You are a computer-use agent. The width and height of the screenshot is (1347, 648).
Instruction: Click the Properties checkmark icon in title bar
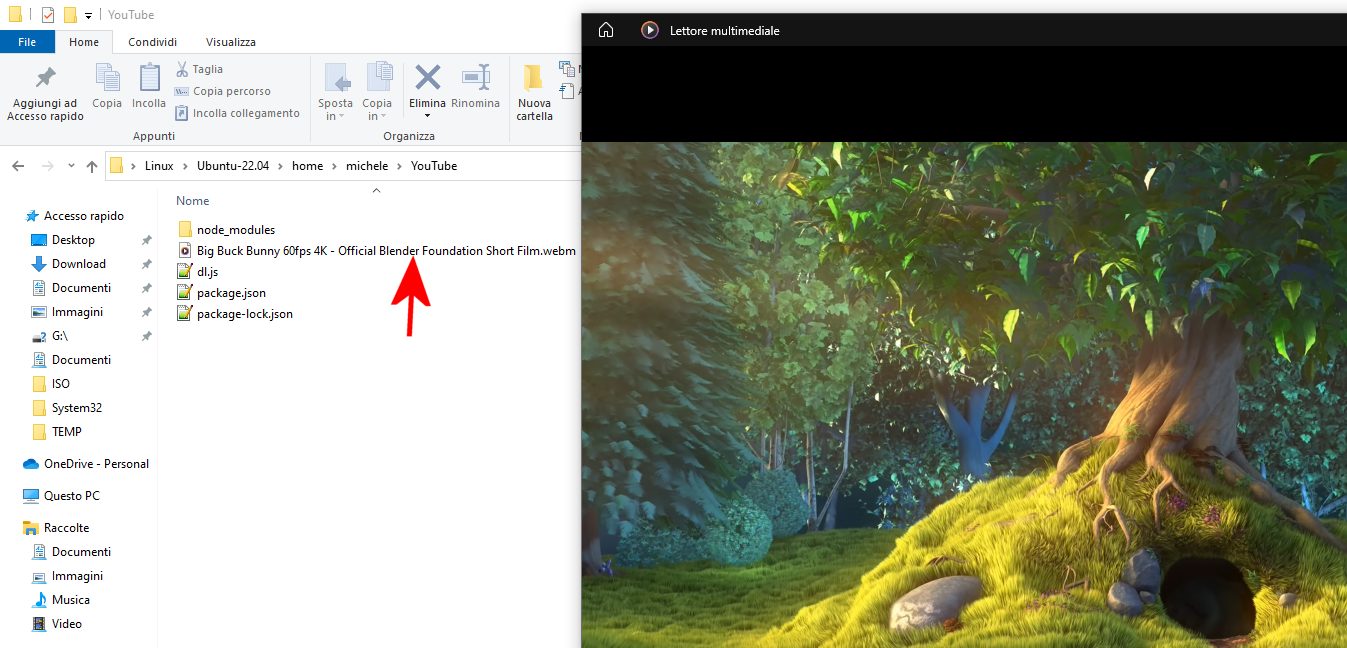47,15
